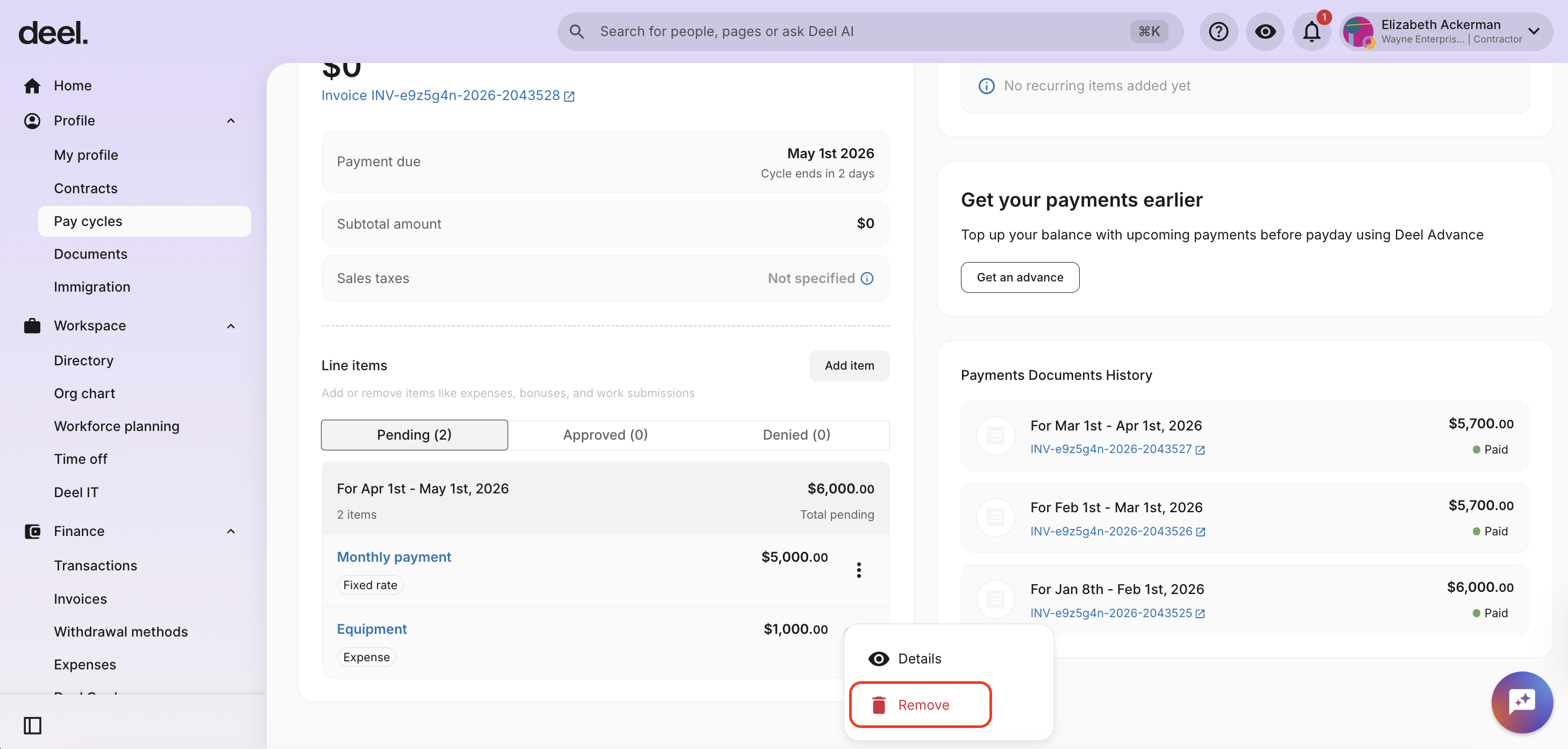Open invoice INV-e9z5g4n-2026-2043525 link

(1117, 613)
